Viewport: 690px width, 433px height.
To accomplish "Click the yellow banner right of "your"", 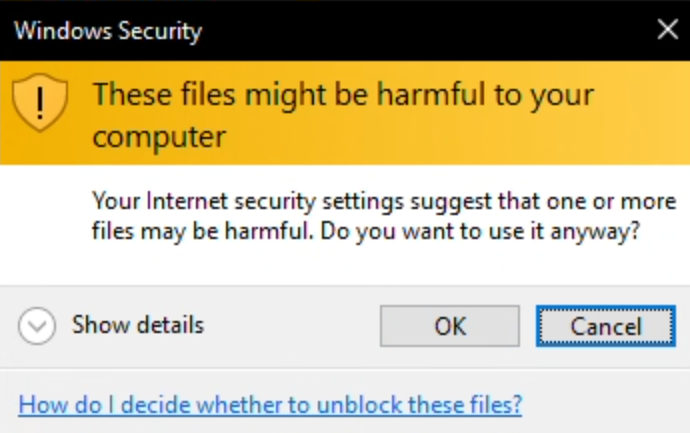I will (642, 94).
